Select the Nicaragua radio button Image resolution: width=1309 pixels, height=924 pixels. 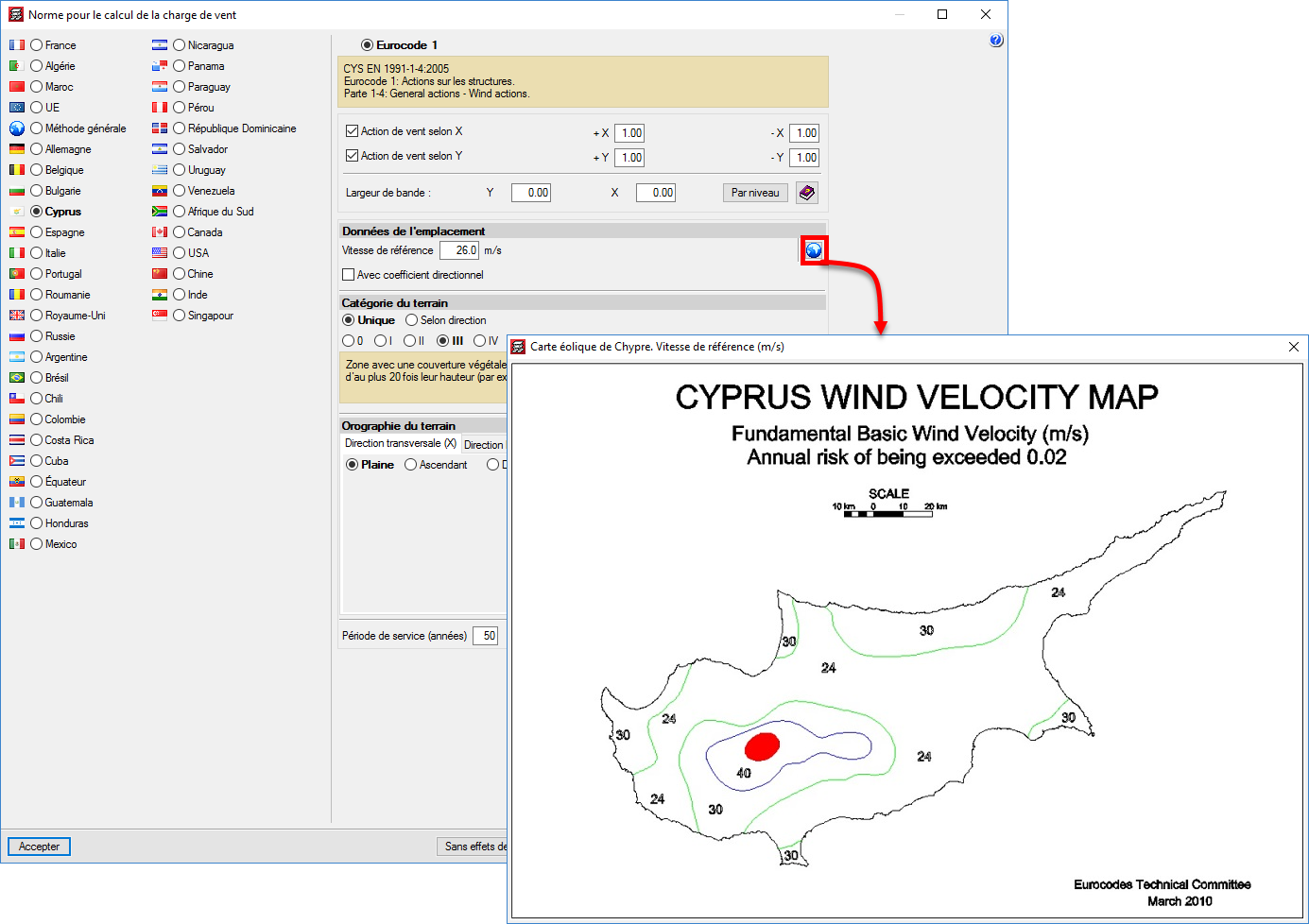[179, 45]
